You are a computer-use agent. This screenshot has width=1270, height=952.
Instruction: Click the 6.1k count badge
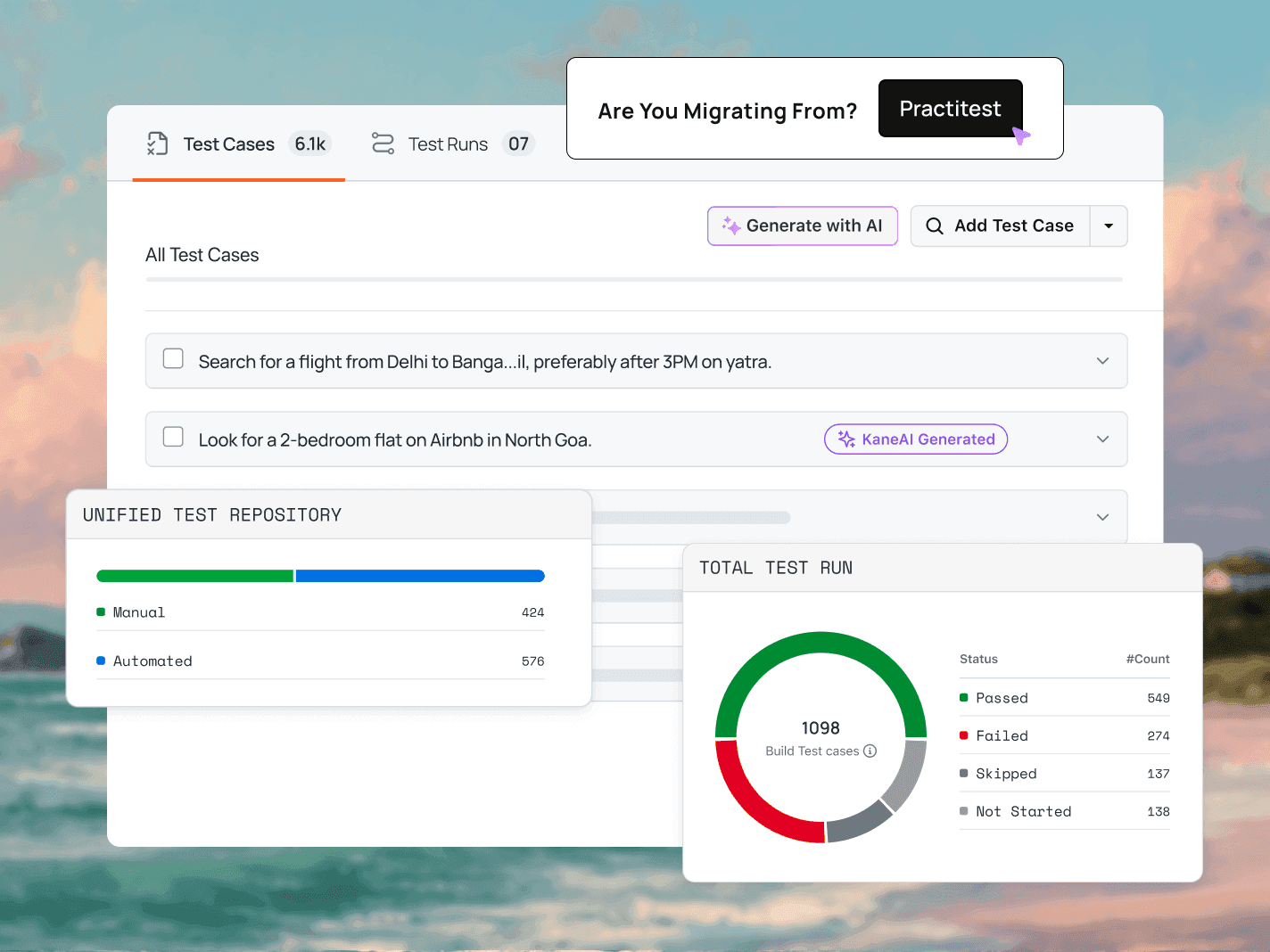click(x=309, y=144)
